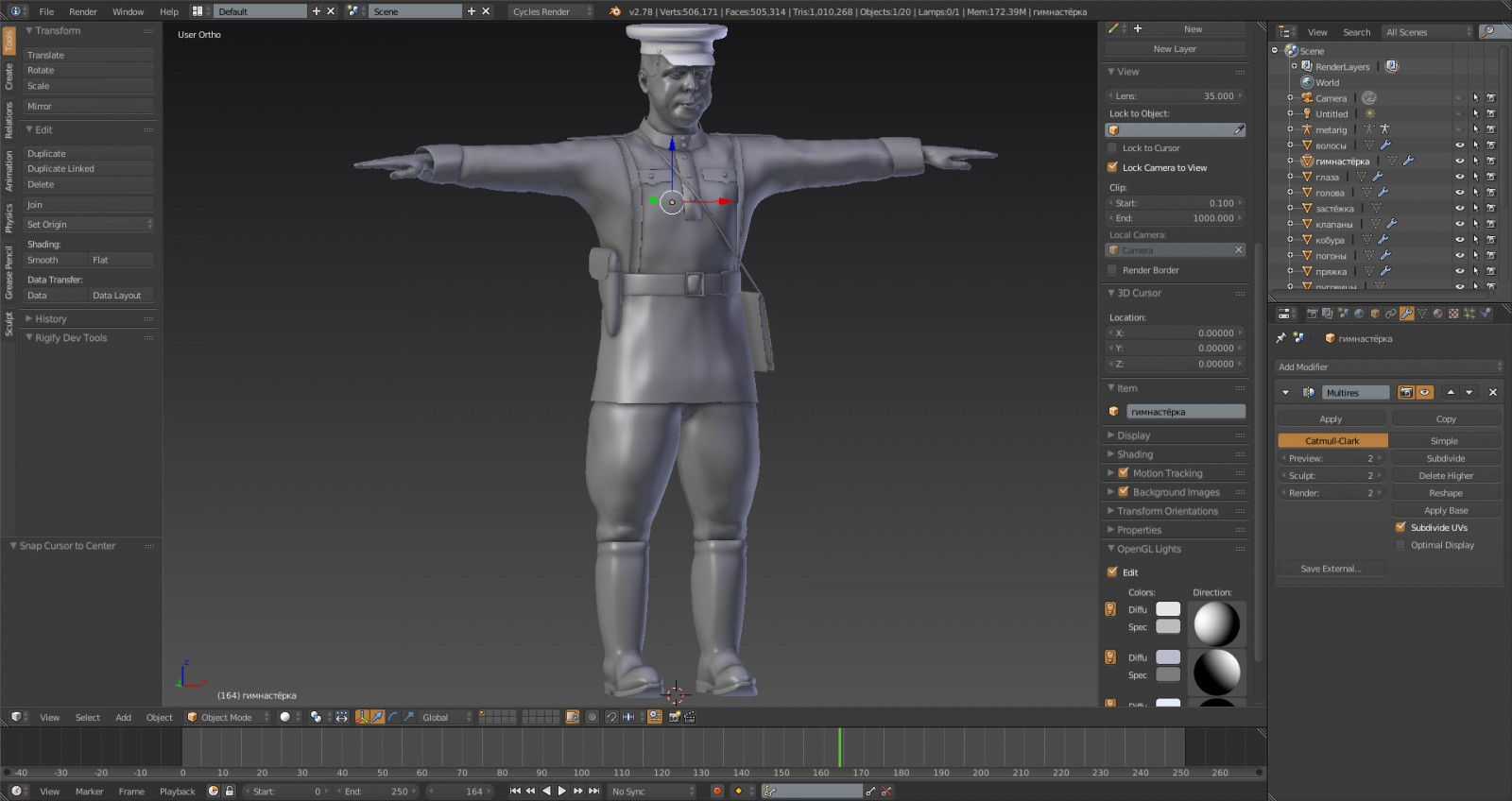
Task: Click the Mirror button
Action: tap(89, 106)
